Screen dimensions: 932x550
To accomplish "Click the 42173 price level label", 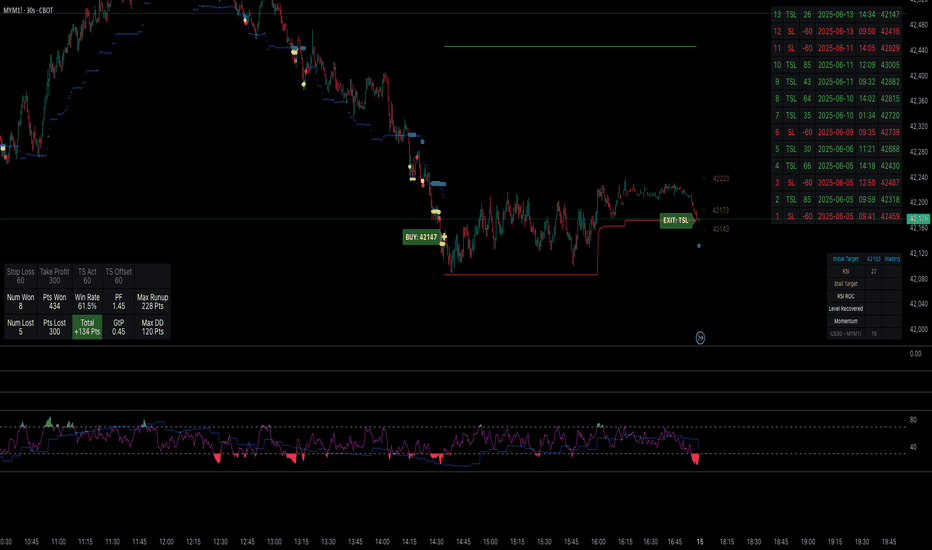I will [x=720, y=210].
